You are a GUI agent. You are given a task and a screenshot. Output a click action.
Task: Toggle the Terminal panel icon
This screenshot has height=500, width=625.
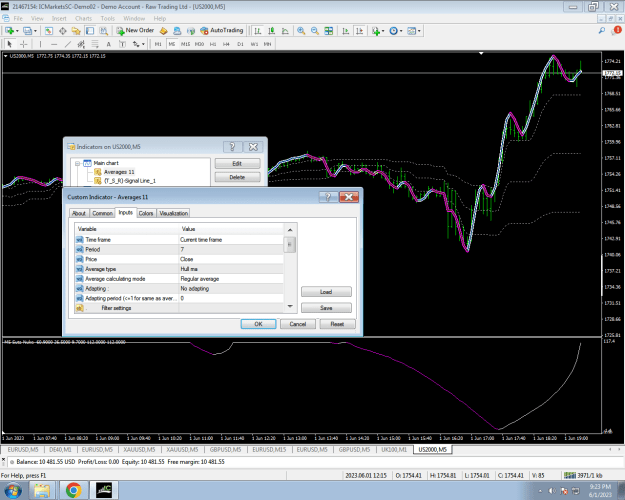point(90,31)
